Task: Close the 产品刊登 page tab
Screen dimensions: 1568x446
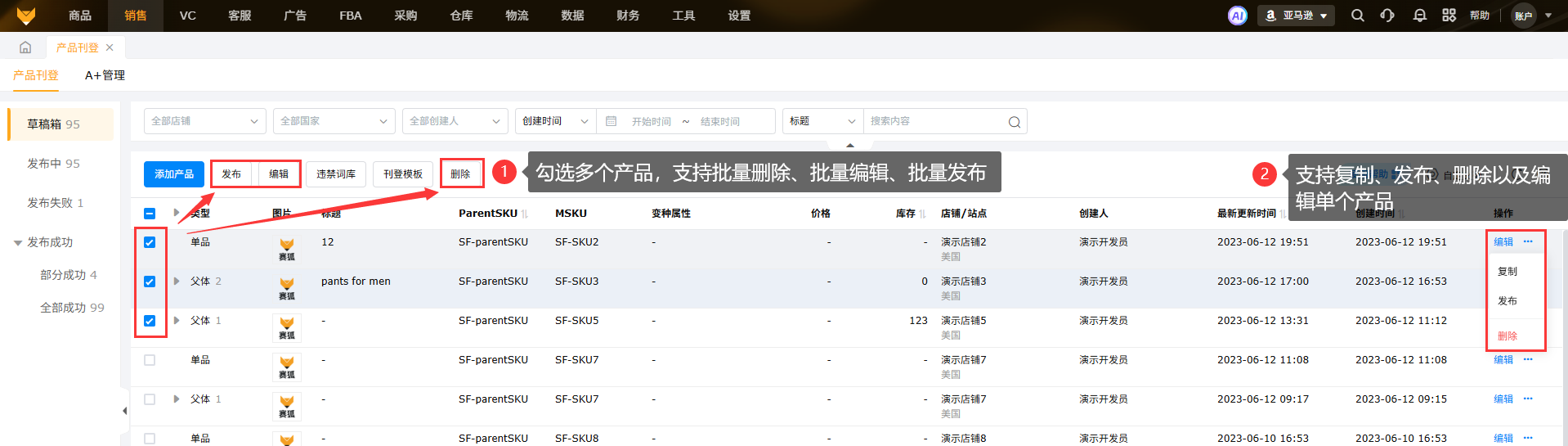Action: point(110,47)
